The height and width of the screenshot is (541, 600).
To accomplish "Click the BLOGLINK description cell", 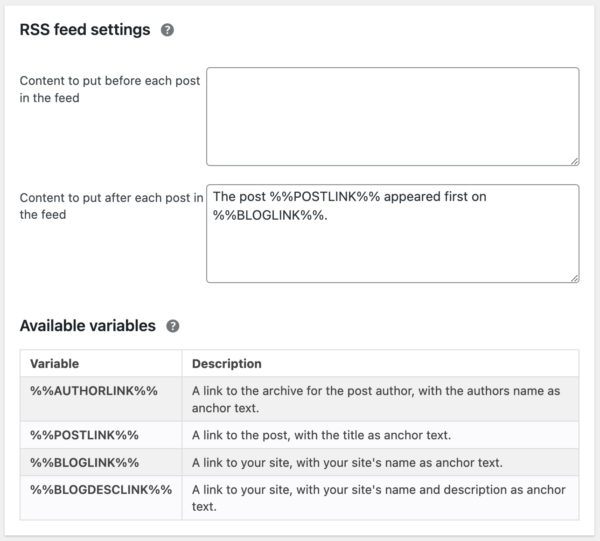I will 380,462.
